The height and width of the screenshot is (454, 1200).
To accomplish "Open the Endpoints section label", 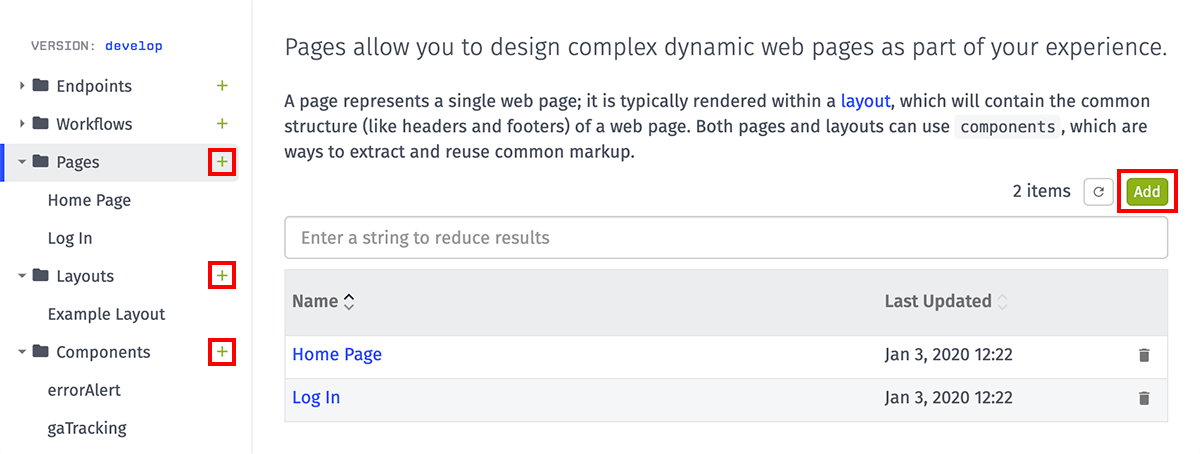I will [x=94, y=86].
